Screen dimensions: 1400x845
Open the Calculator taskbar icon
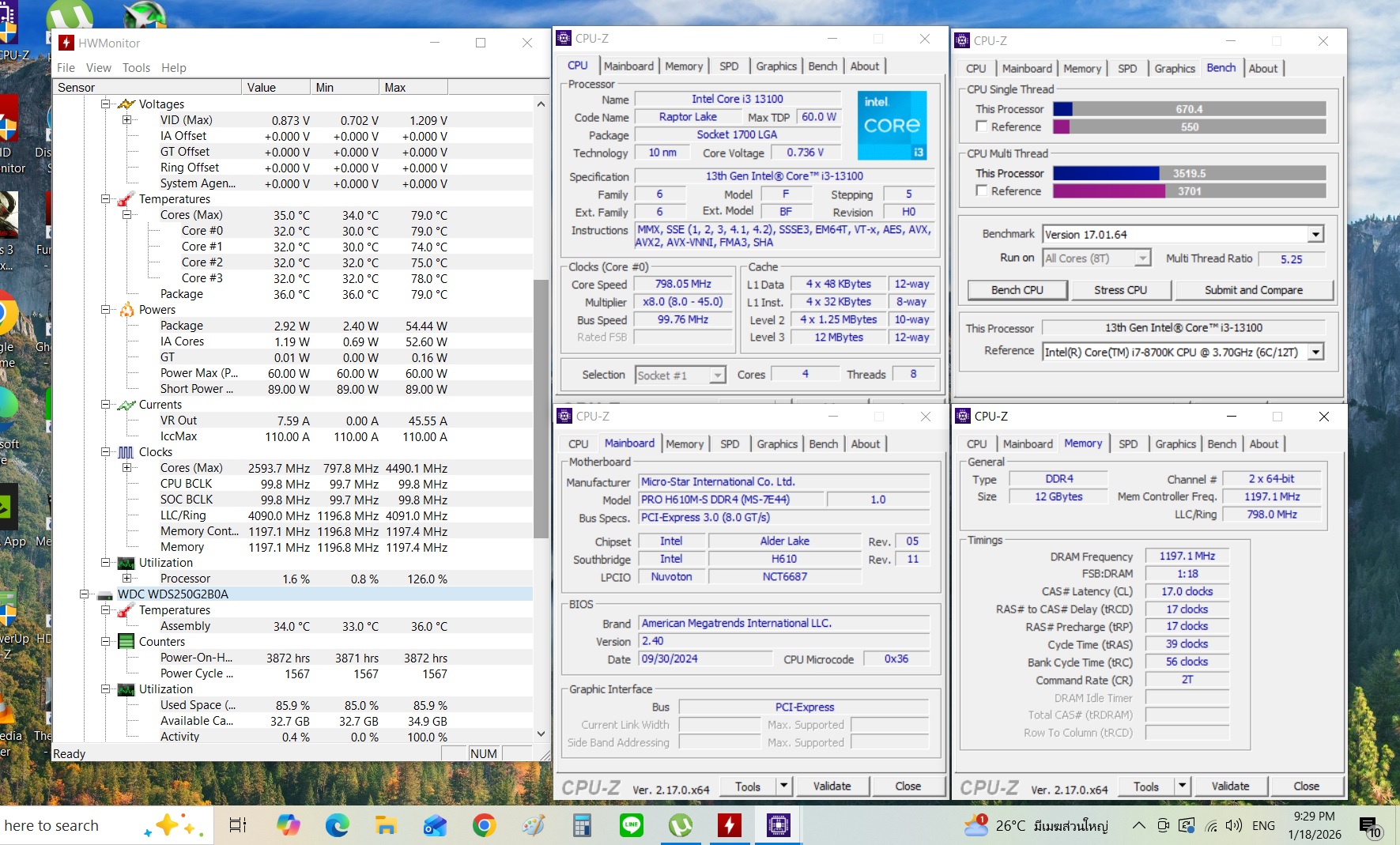[x=583, y=826]
